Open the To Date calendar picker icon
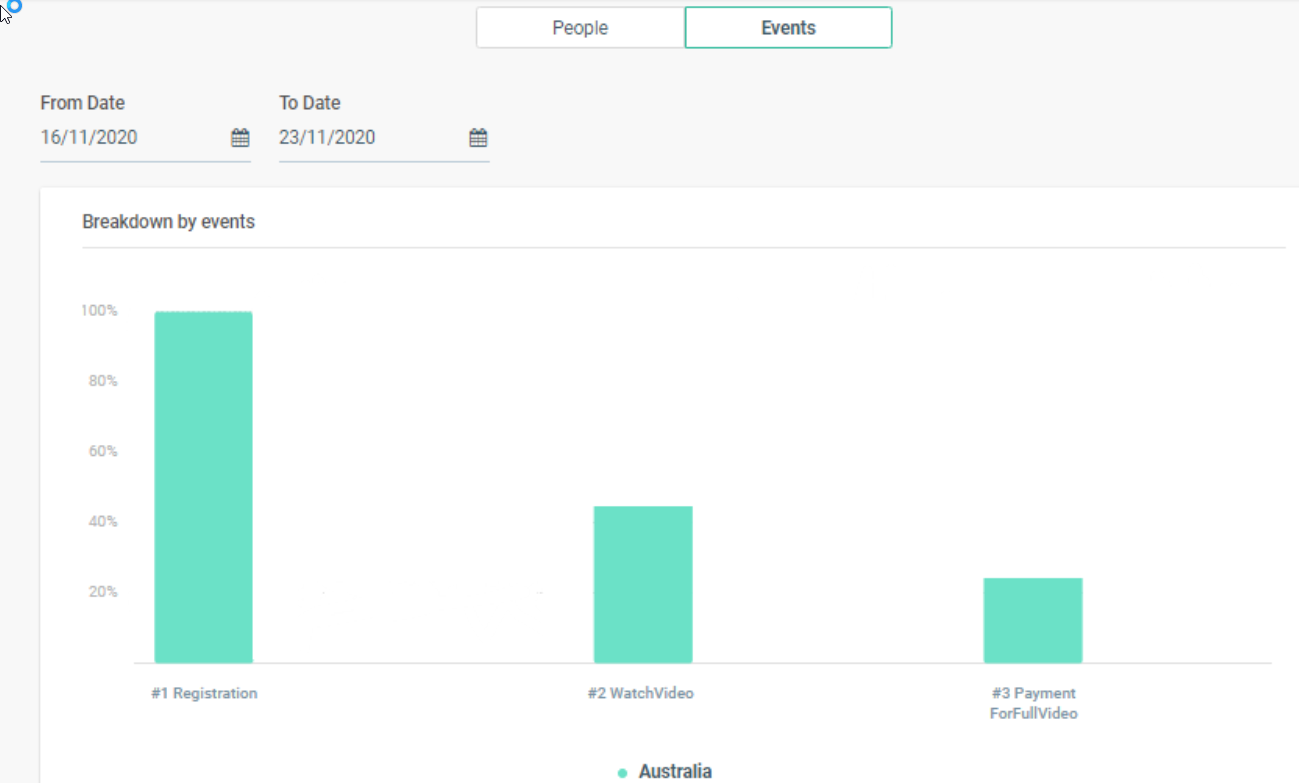 [x=478, y=138]
